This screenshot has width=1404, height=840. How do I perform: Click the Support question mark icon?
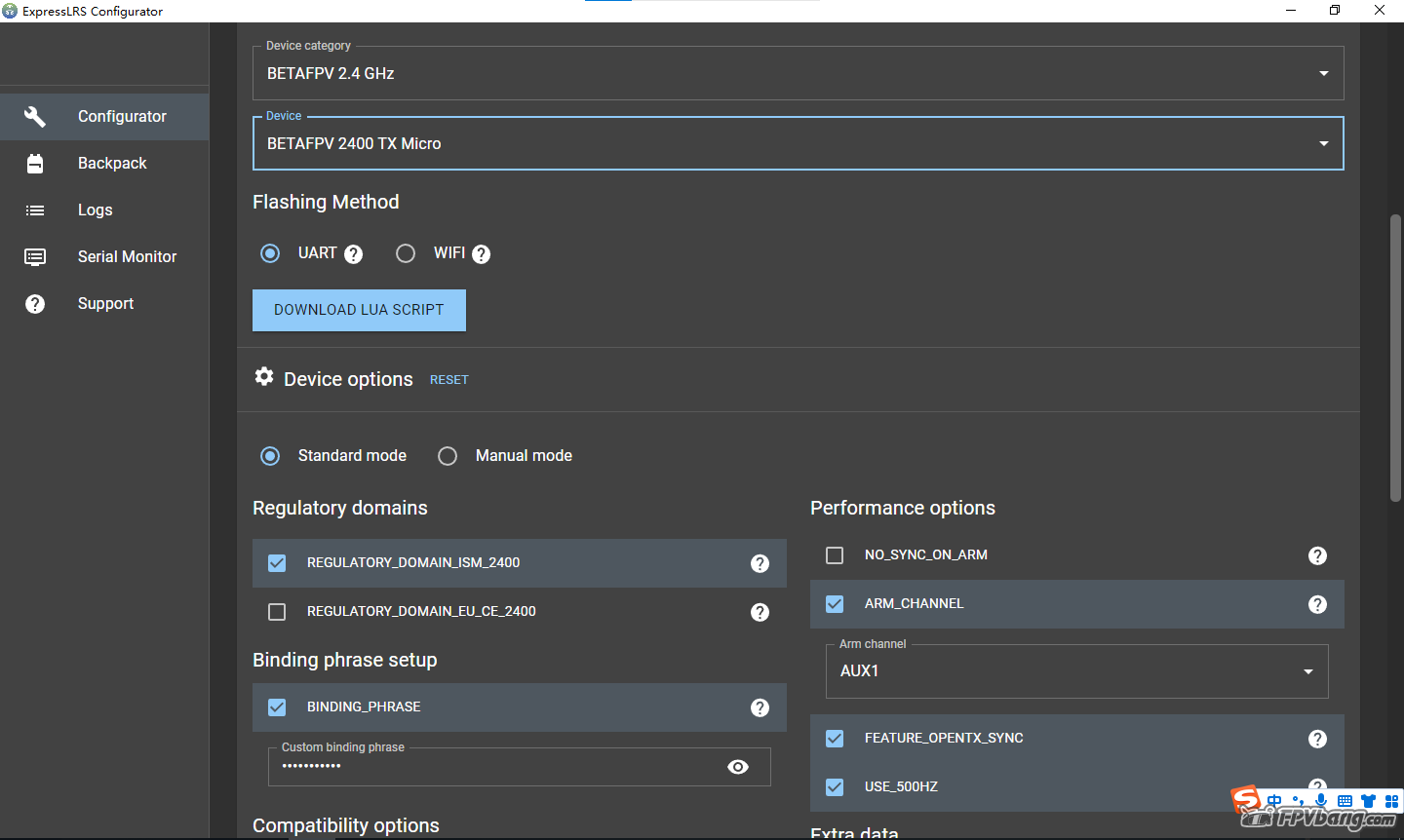coord(35,304)
